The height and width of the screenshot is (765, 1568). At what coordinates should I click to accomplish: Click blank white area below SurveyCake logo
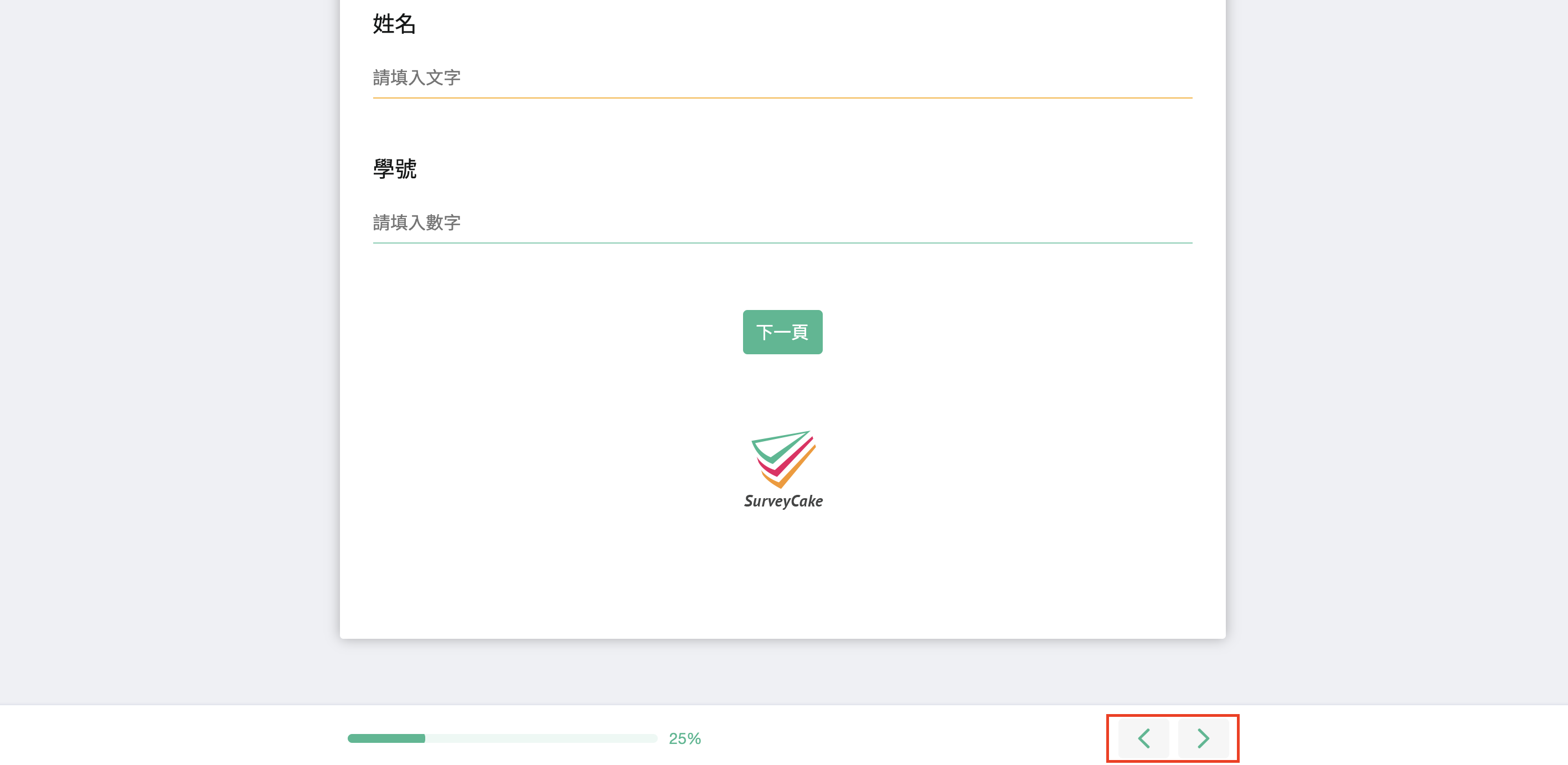(x=783, y=578)
